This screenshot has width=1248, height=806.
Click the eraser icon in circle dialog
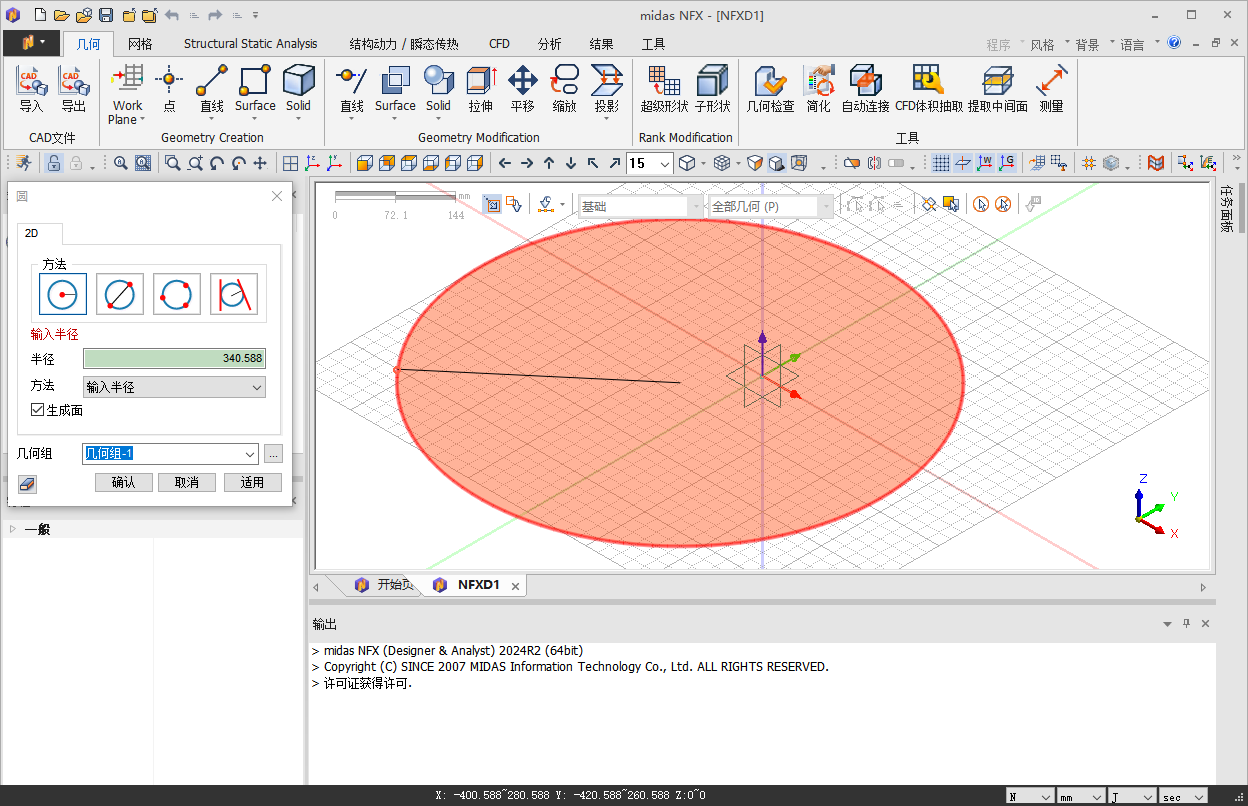(x=27, y=483)
